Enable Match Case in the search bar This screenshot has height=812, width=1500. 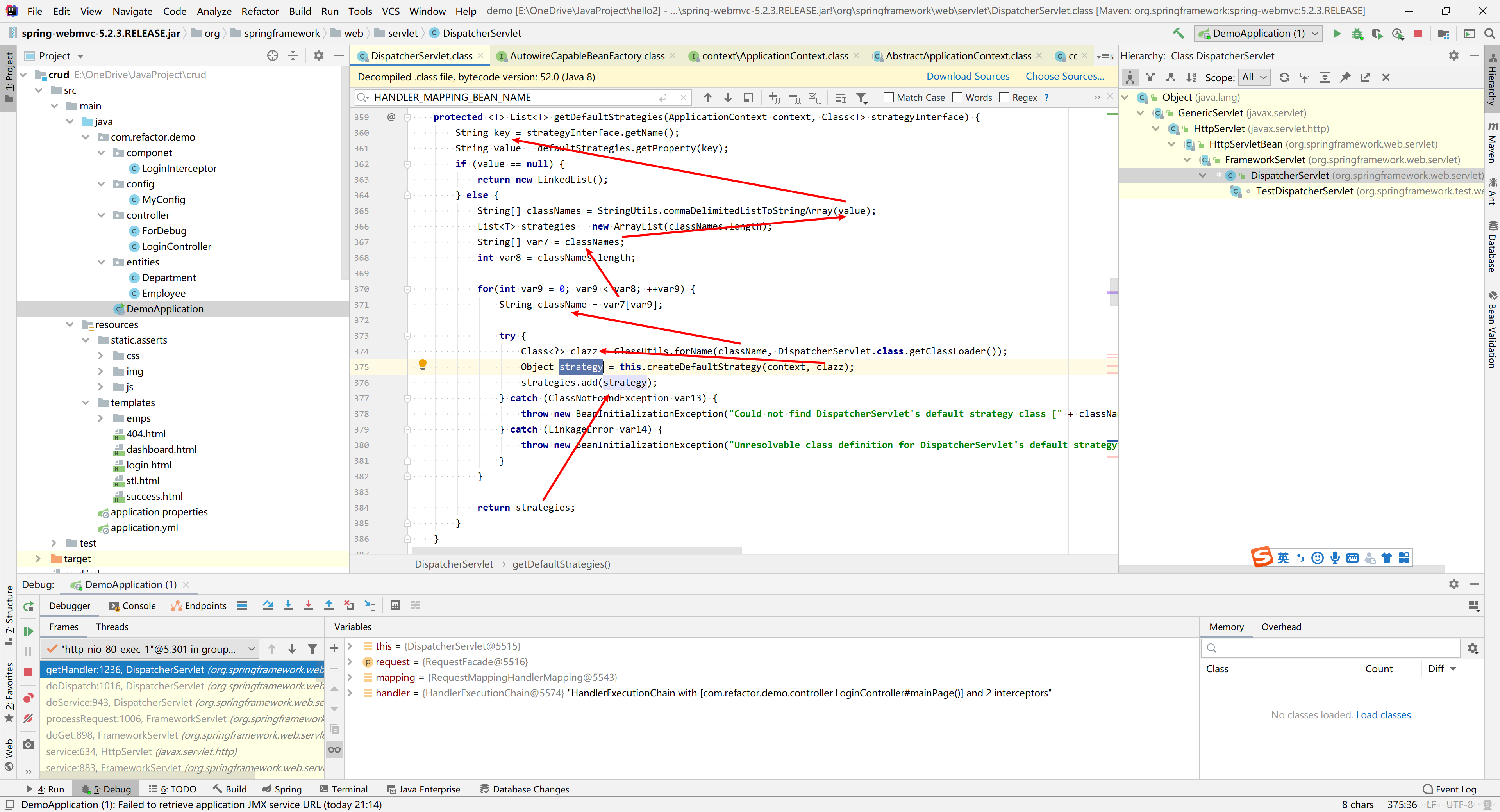[889, 97]
